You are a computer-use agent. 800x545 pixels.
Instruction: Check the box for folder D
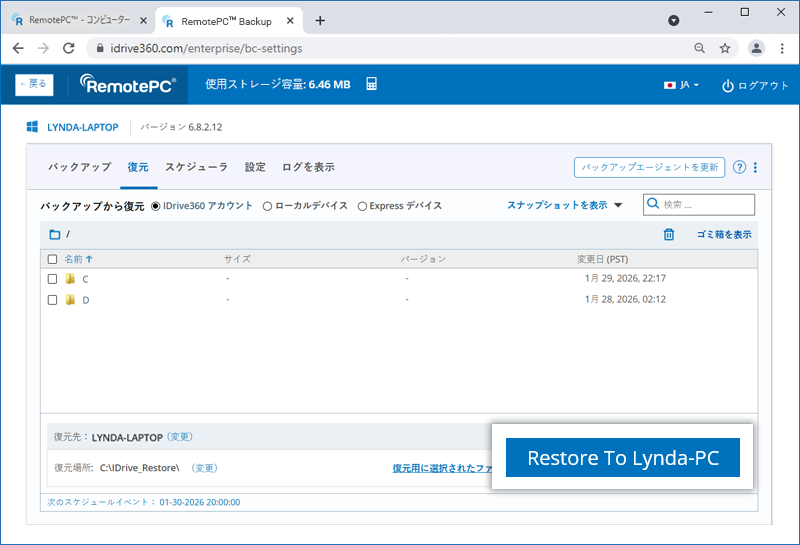tap(52, 300)
